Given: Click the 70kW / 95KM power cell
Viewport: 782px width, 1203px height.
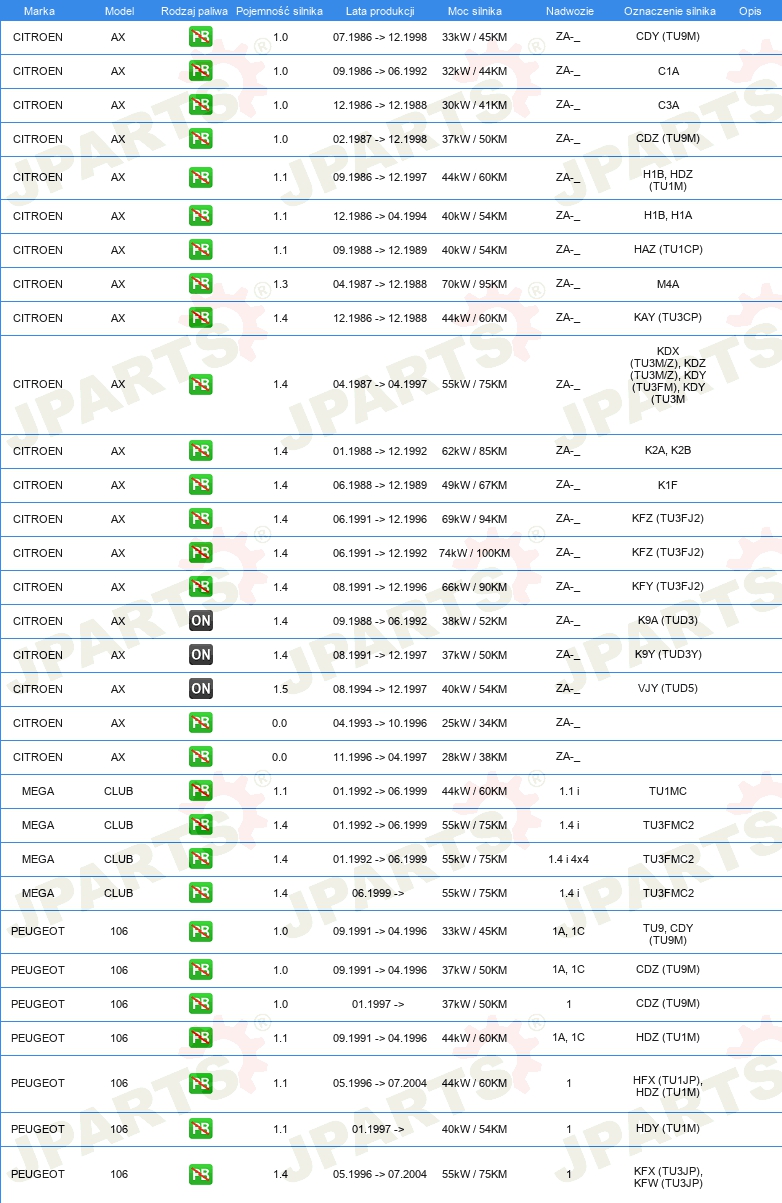Looking at the screenshot, I should point(475,284).
